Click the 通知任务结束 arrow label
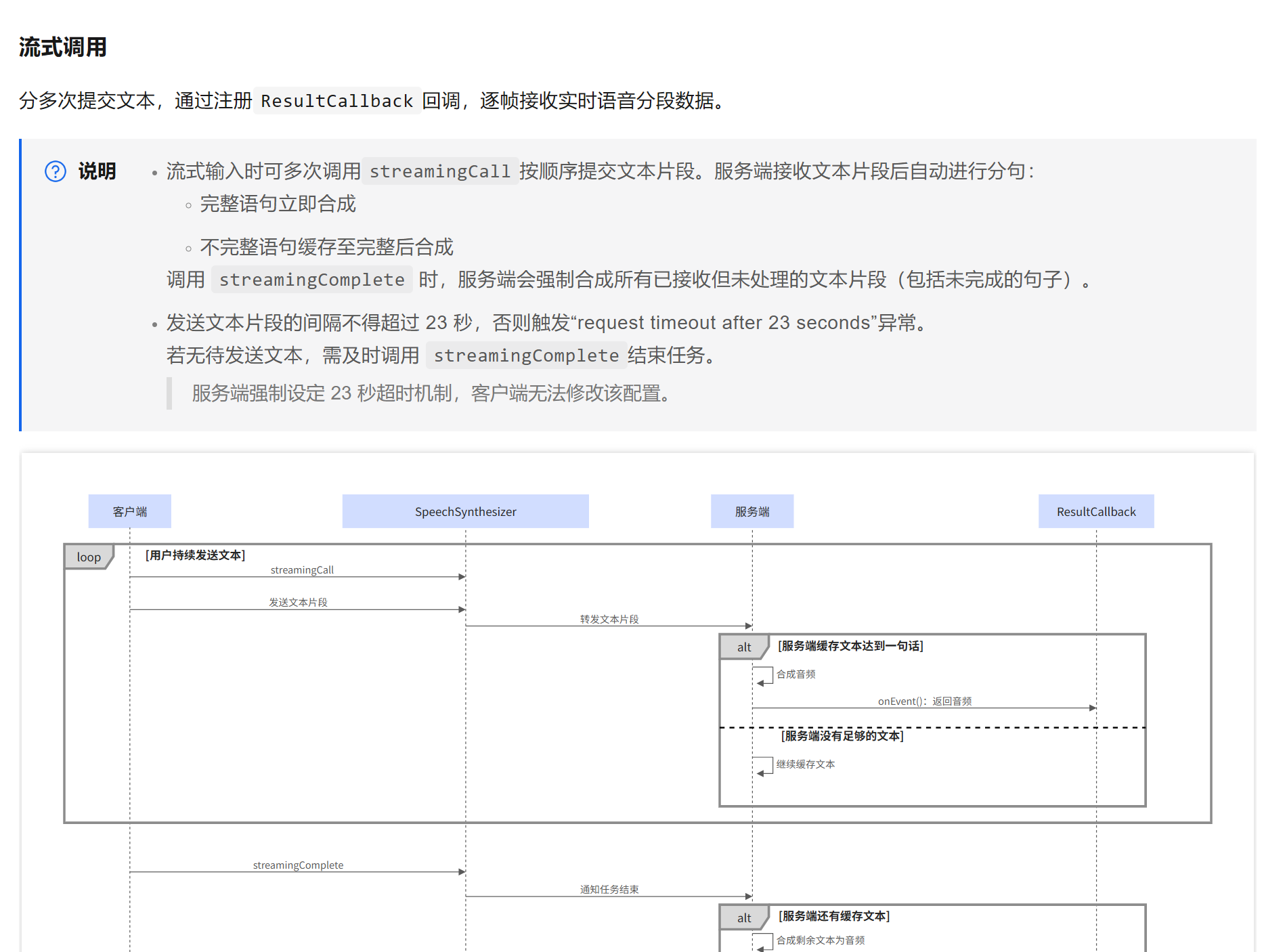 point(609,889)
